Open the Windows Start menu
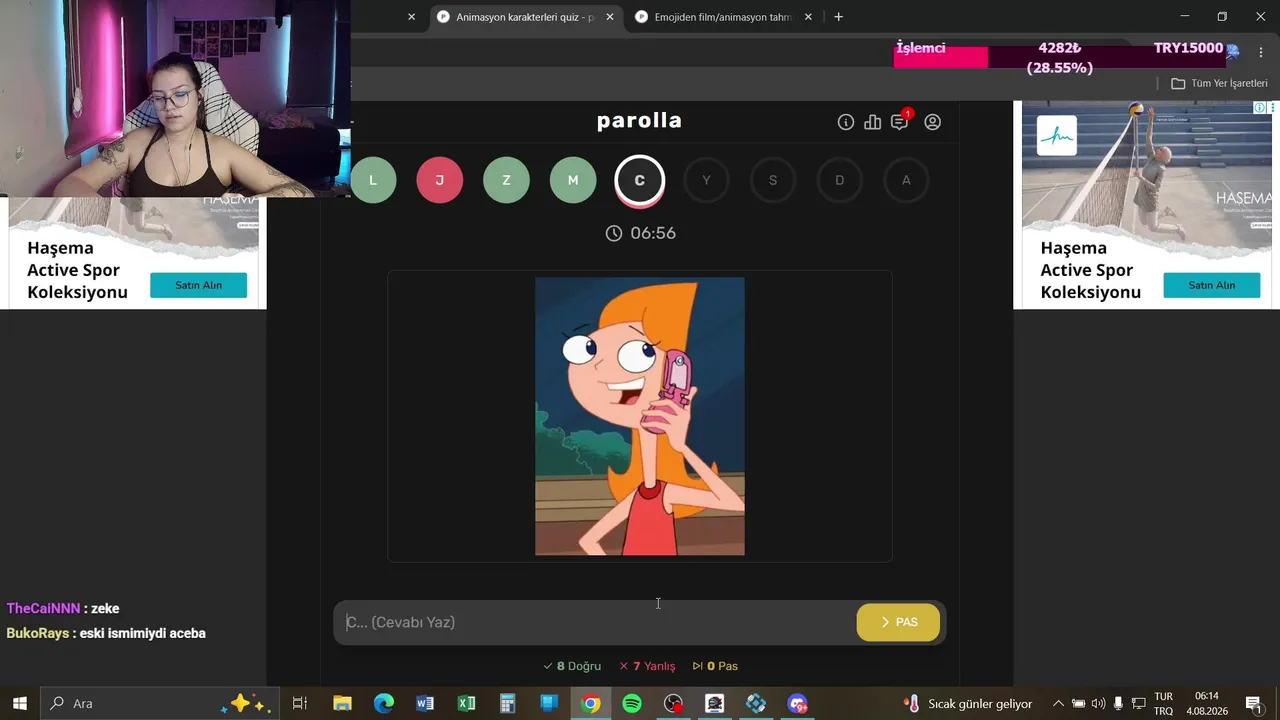 click(19, 703)
